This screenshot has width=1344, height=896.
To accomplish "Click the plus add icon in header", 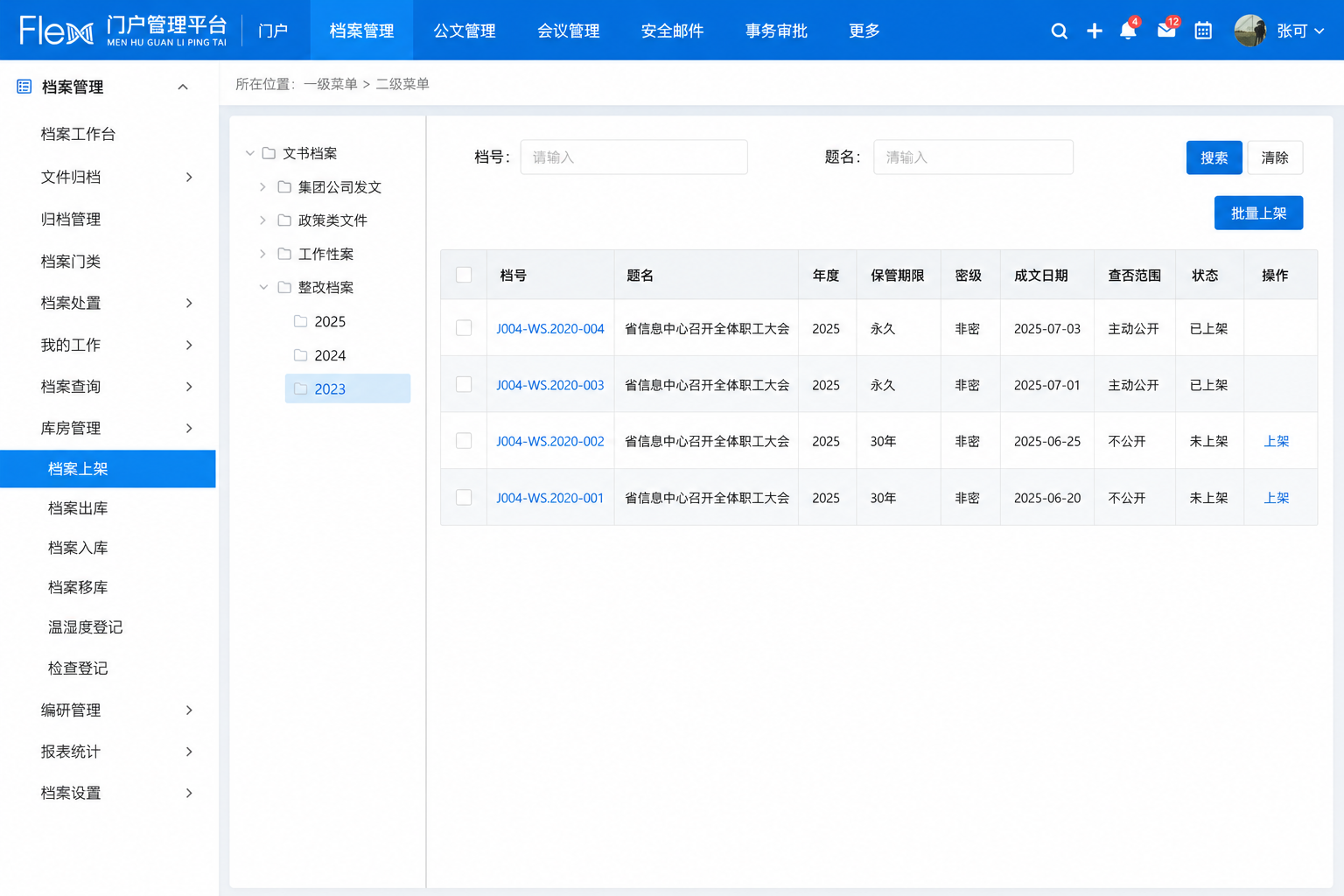I will 1095,31.
